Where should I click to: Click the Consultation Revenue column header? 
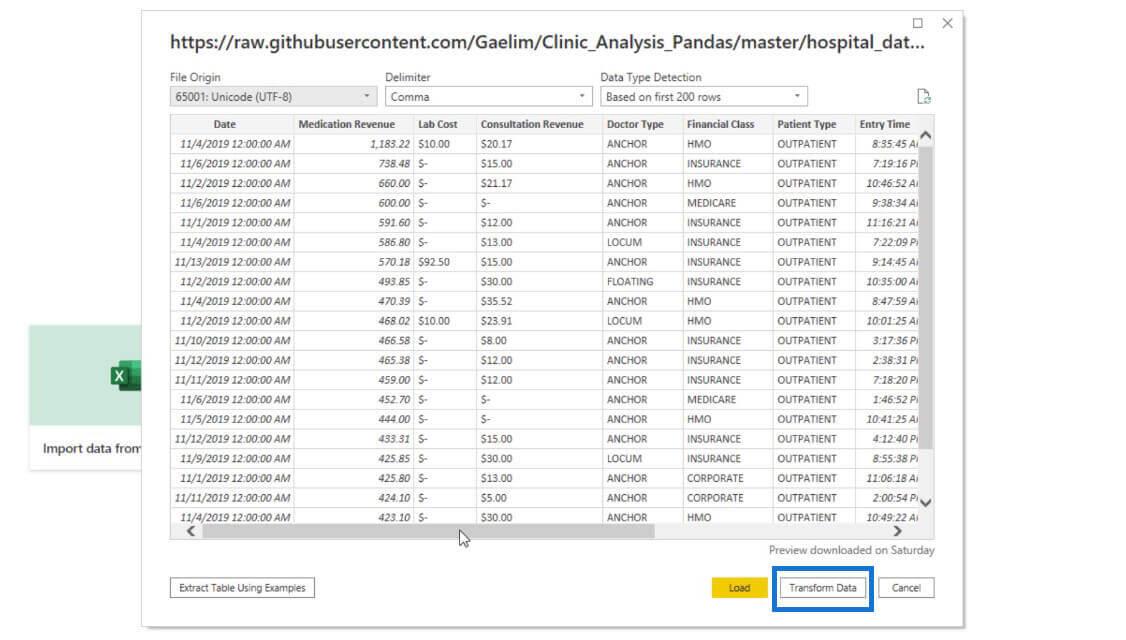[532, 124]
